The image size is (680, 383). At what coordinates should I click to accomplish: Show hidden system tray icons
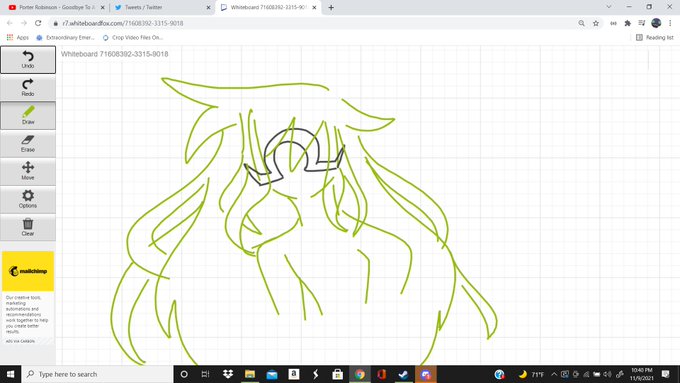tap(554, 374)
